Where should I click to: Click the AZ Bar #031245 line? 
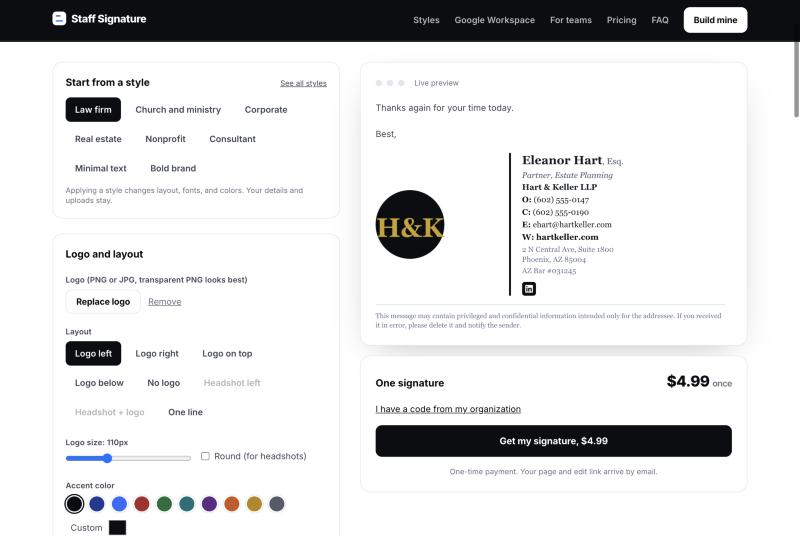(x=549, y=271)
